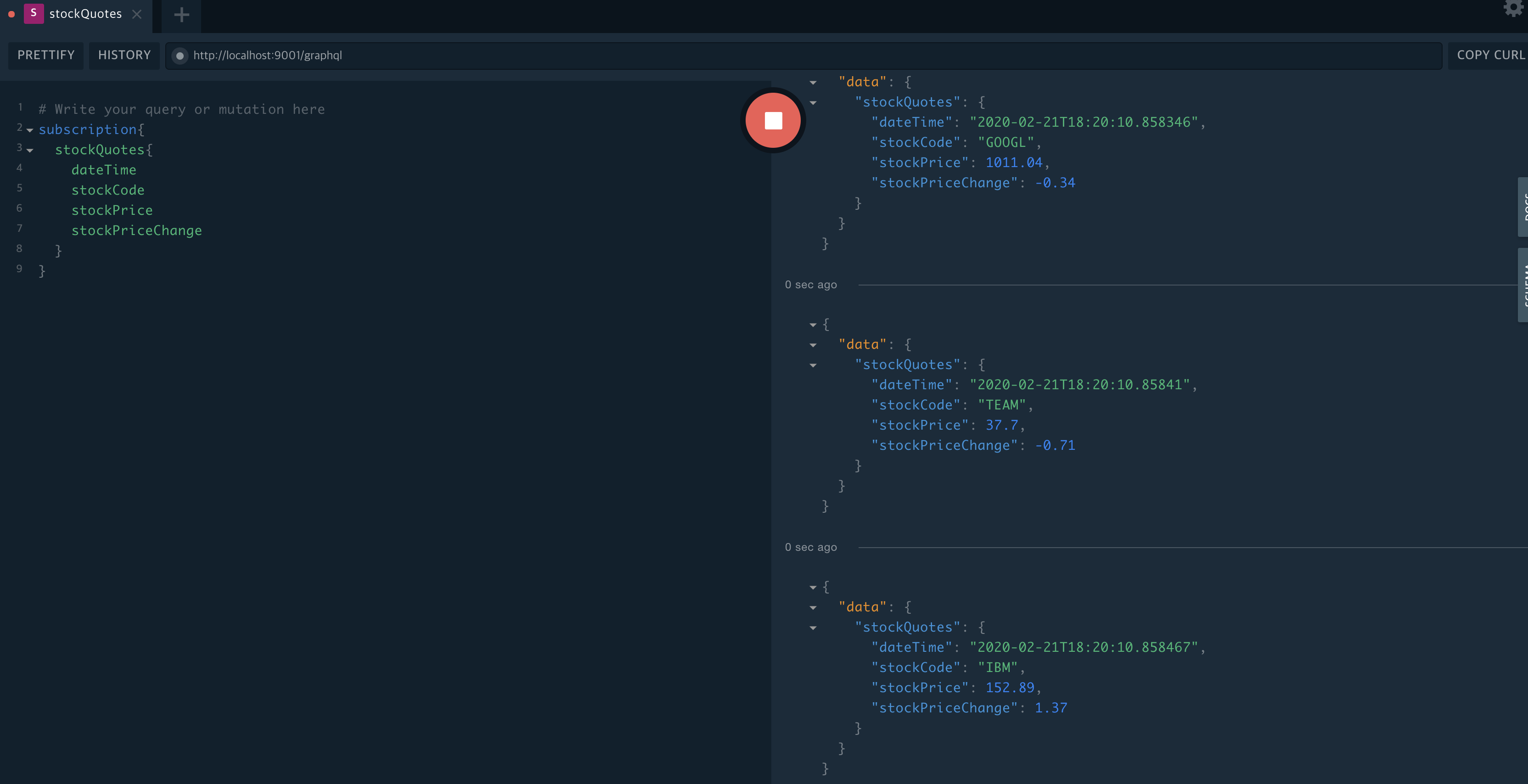Viewport: 1528px width, 784px height.
Task: Select the stockQuotes tab
Action: click(85, 14)
